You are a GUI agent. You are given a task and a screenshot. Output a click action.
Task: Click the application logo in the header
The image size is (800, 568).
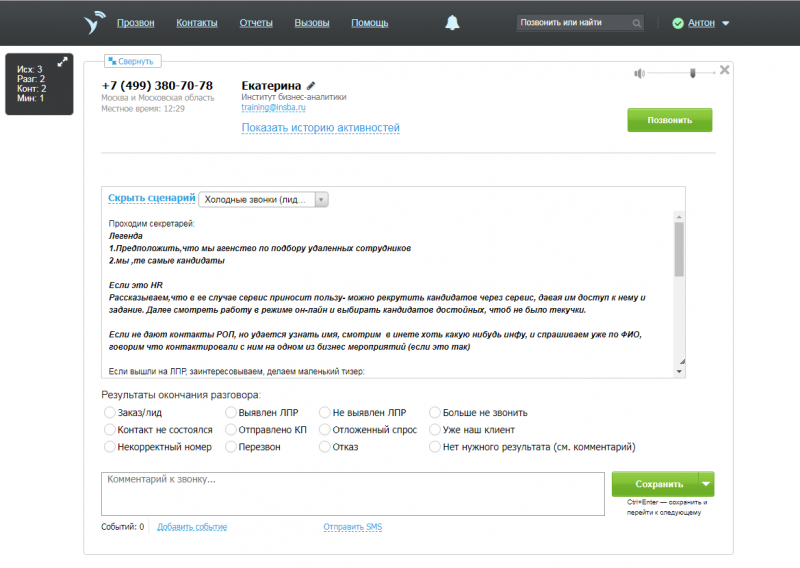(x=94, y=22)
